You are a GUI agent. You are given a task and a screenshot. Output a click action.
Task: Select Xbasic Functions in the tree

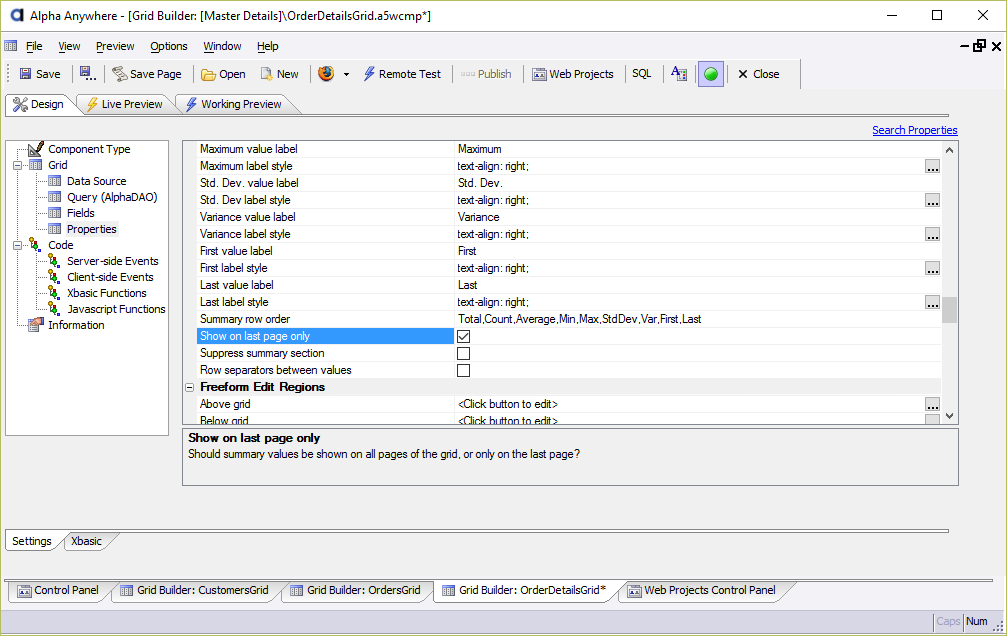tap(107, 294)
